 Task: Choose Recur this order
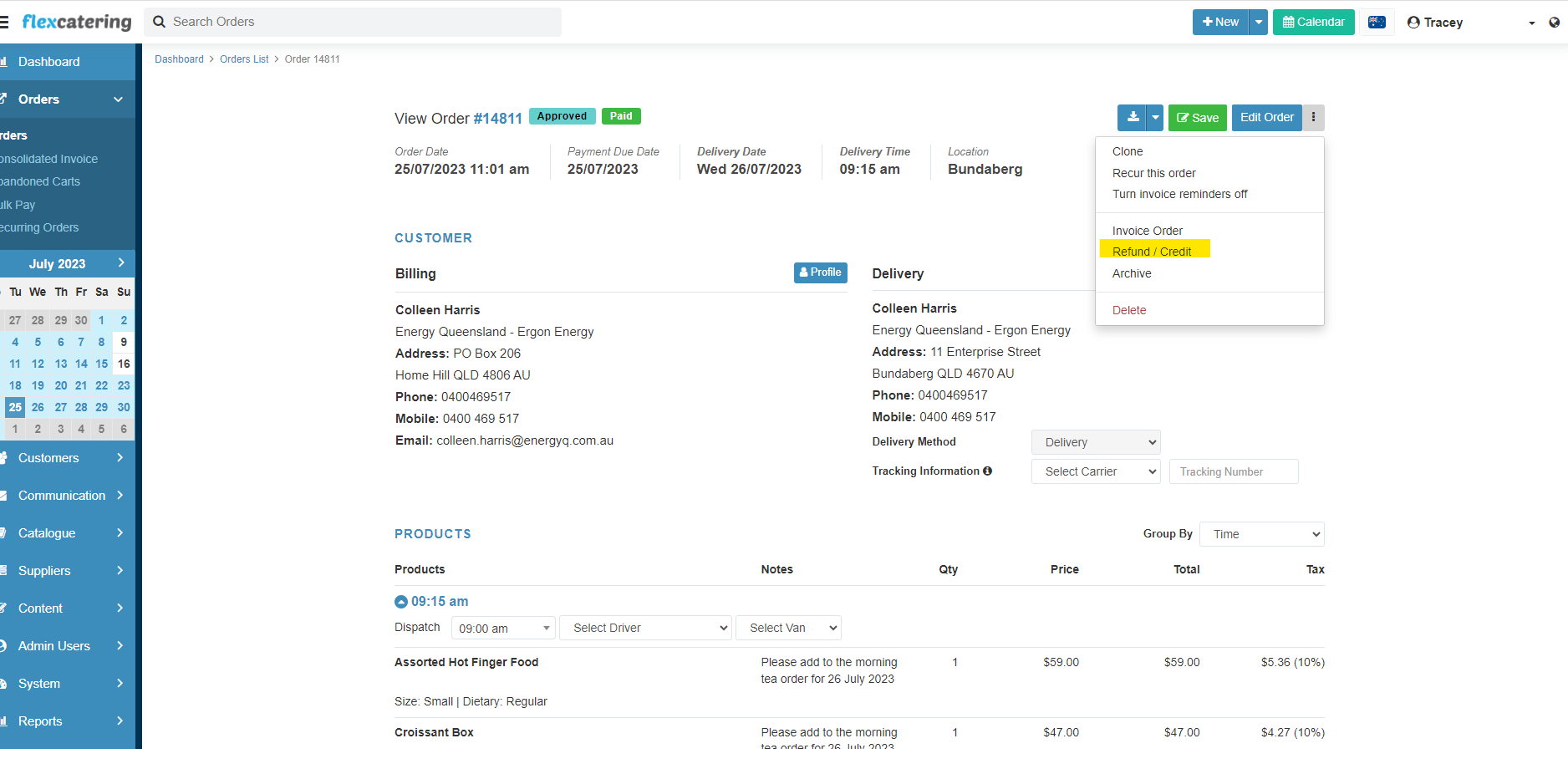coord(1154,173)
